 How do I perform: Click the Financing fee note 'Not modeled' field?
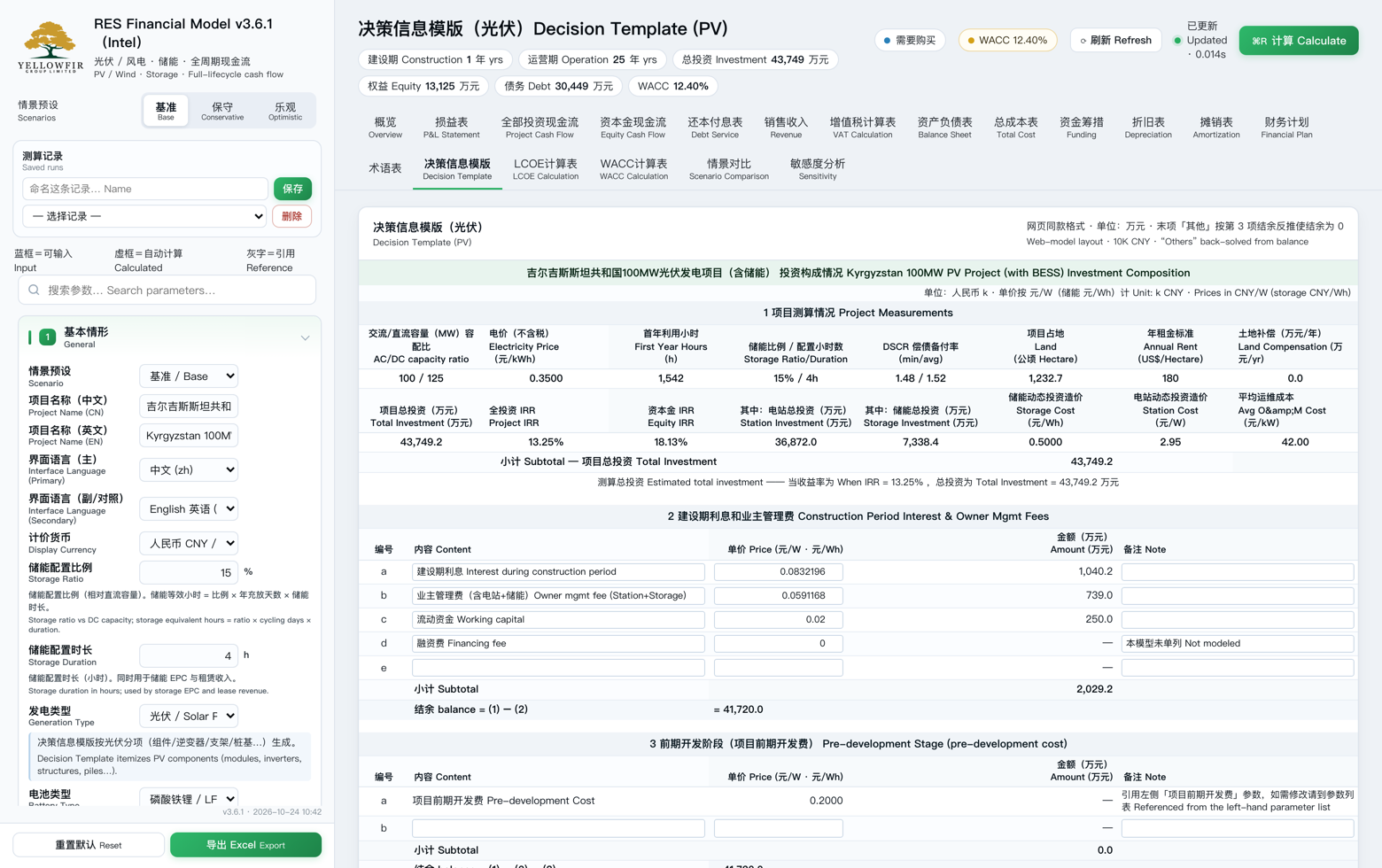(1238, 644)
